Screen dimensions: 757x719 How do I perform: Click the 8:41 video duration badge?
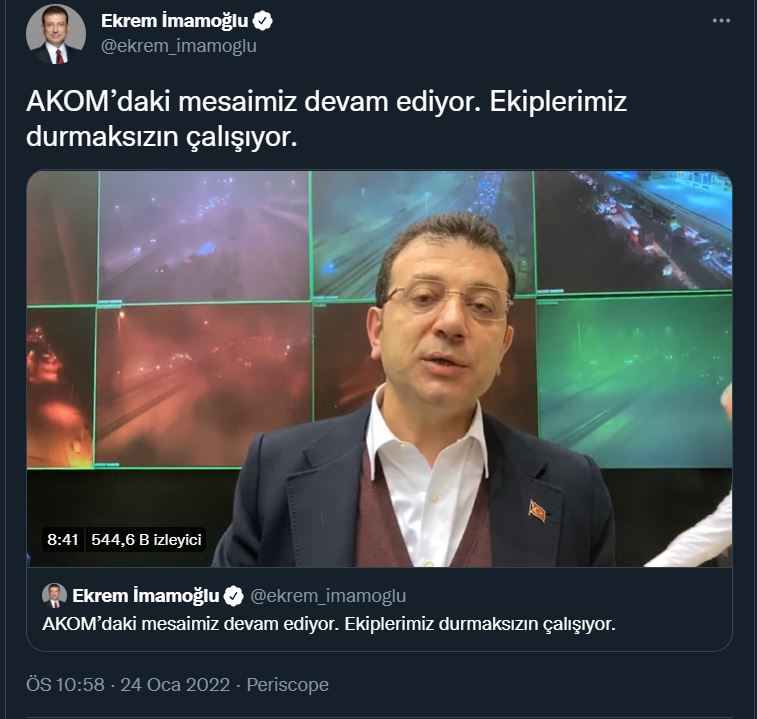pos(63,539)
